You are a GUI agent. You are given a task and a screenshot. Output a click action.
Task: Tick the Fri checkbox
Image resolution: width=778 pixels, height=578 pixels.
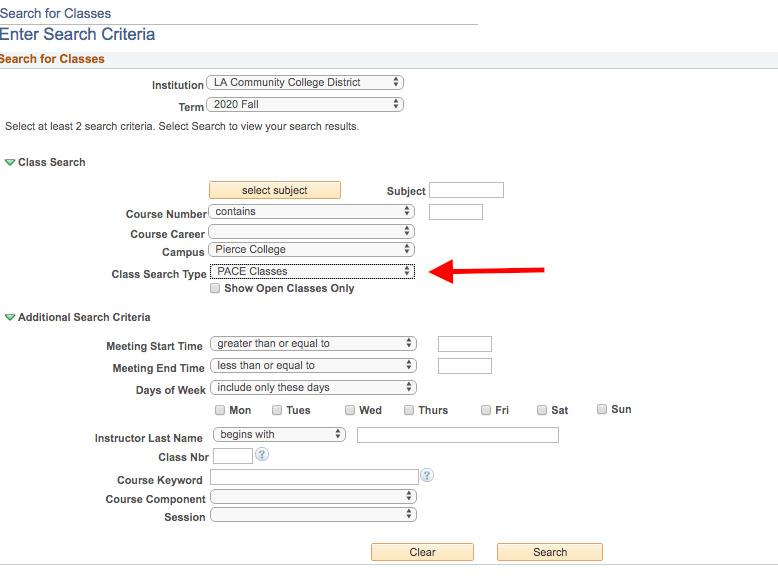pos(486,410)
